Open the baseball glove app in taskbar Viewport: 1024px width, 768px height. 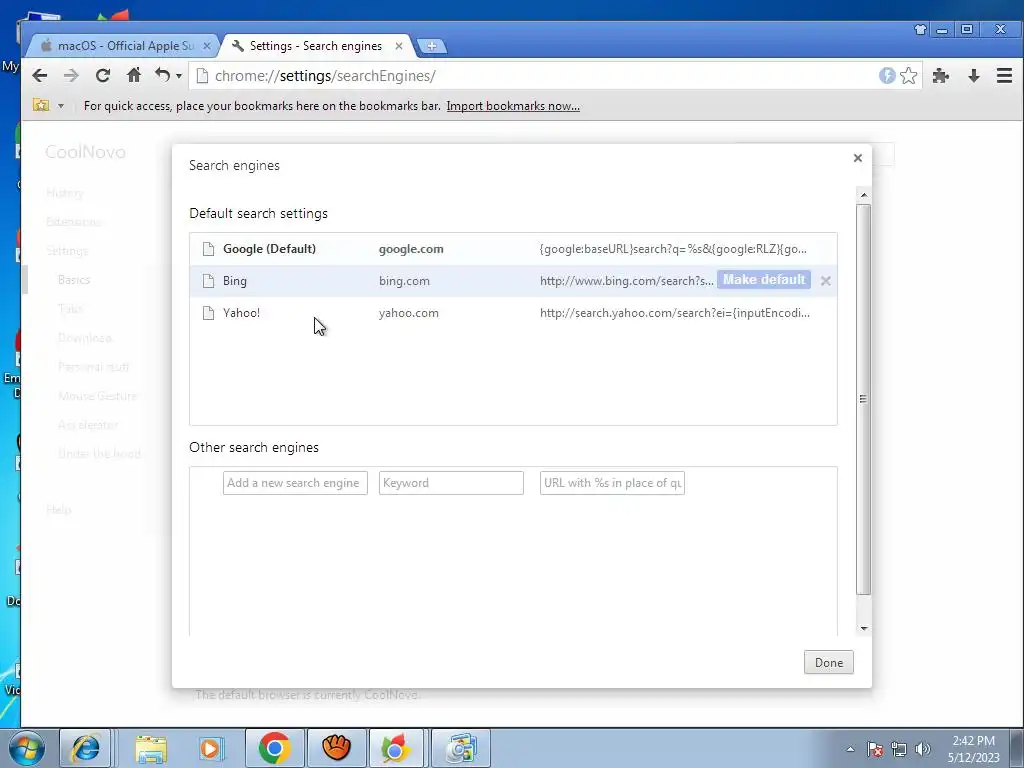[x=336, y=748]
